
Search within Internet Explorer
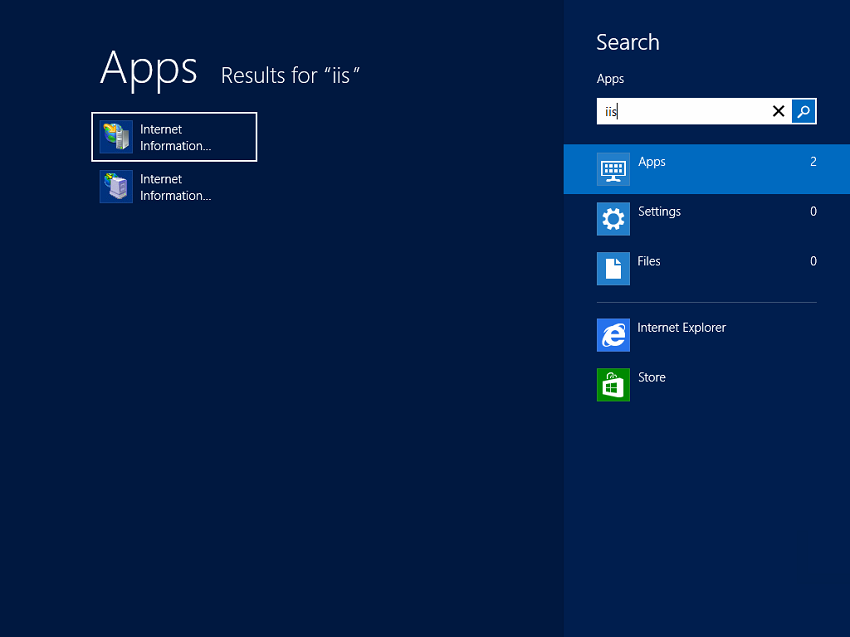[682, 327]
